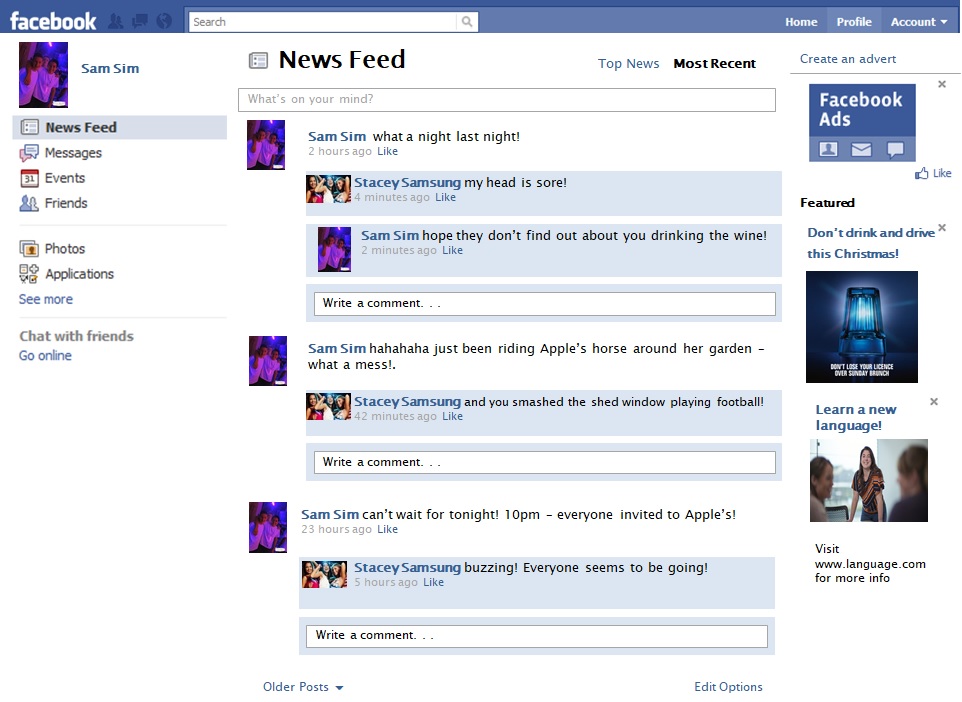Viewport: 962px width, 702px height.
Task: Click the friend requests icon in top bar
Action: click(x=116, y=21)
